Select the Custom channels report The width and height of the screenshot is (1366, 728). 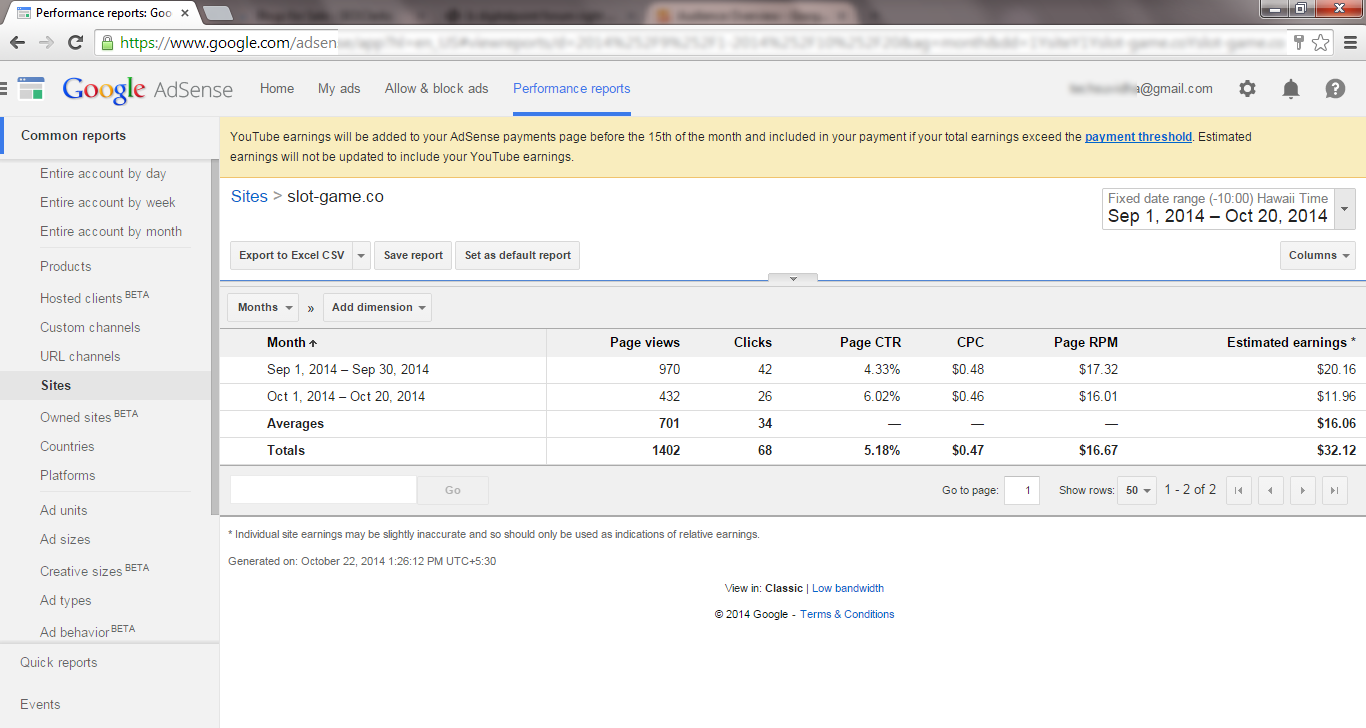click(90, 328)
